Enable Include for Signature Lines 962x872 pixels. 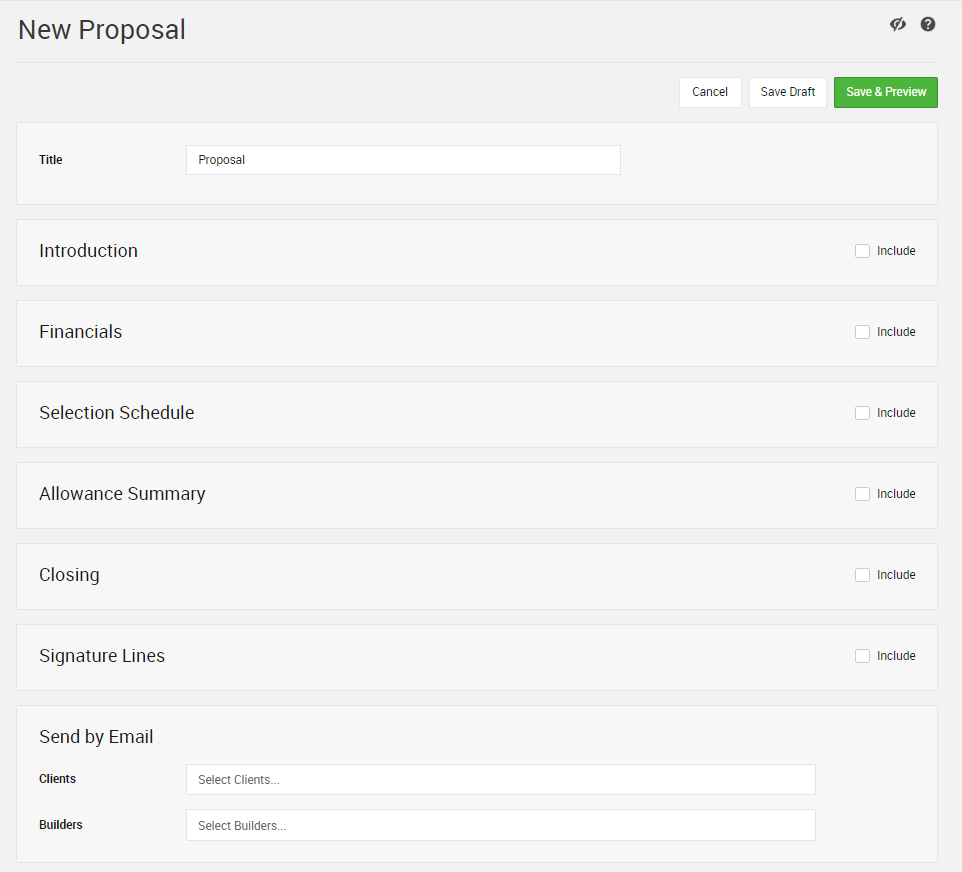(x=862, y=656)
